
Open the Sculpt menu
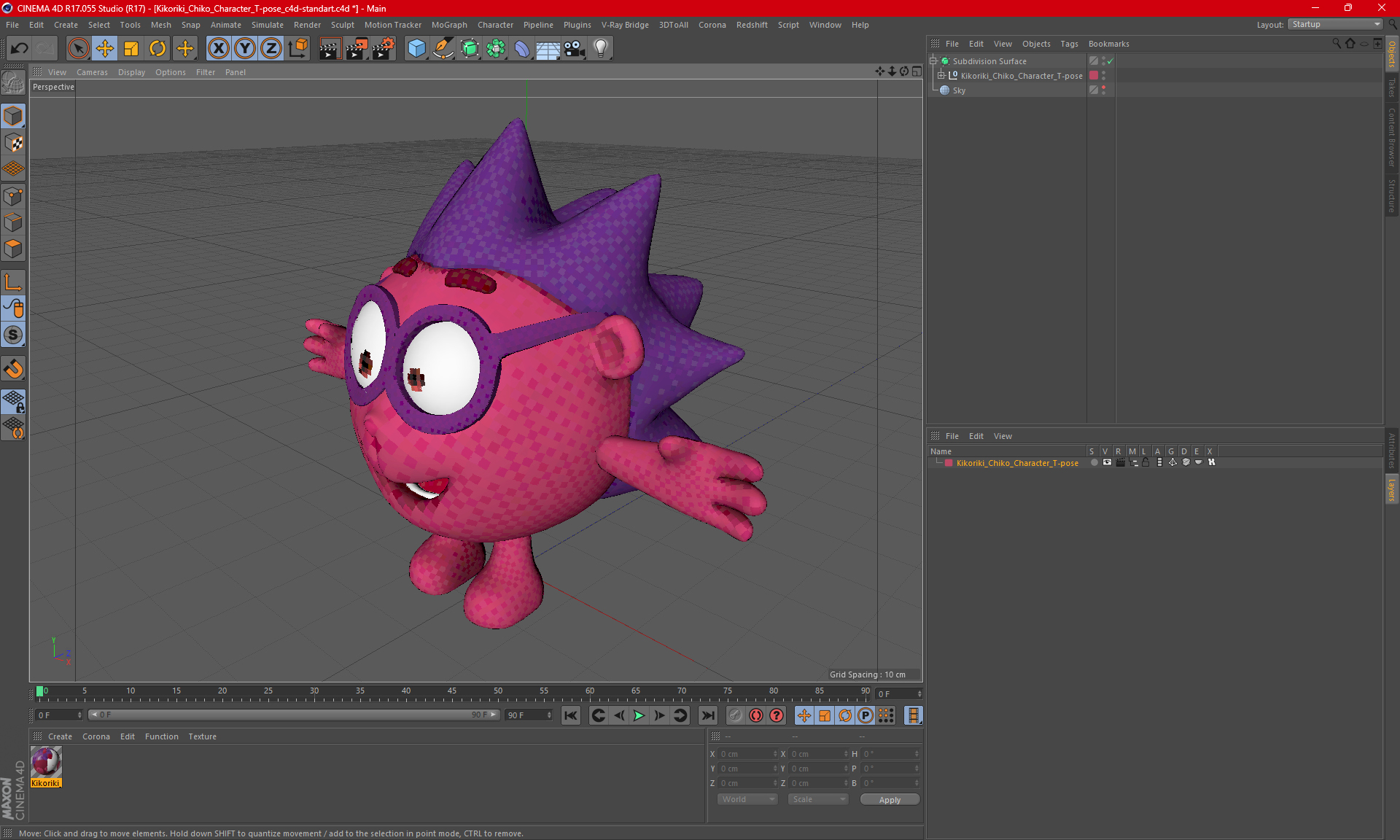pos(342,25)
